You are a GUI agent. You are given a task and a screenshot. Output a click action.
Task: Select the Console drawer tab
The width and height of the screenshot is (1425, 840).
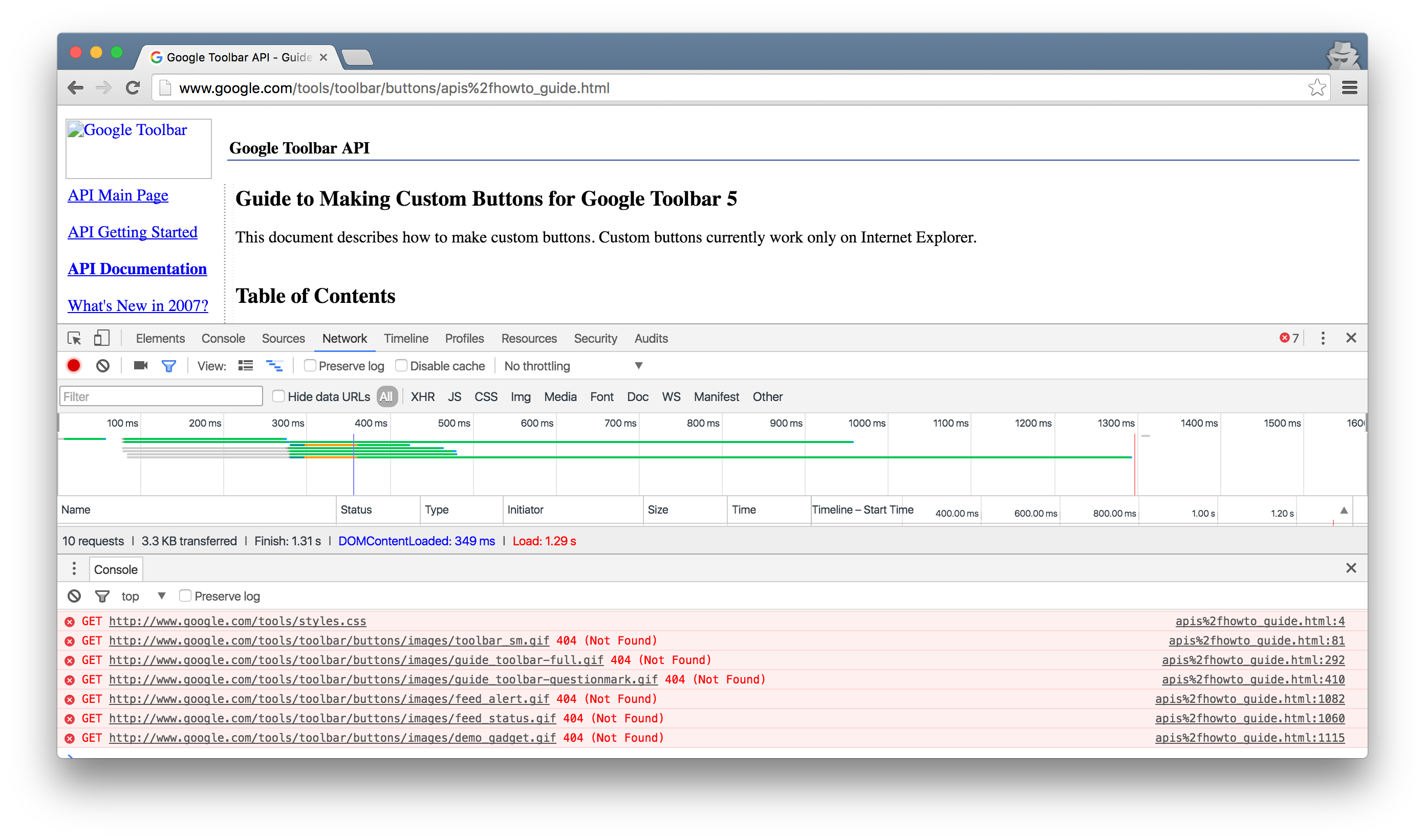click(116, 569)
